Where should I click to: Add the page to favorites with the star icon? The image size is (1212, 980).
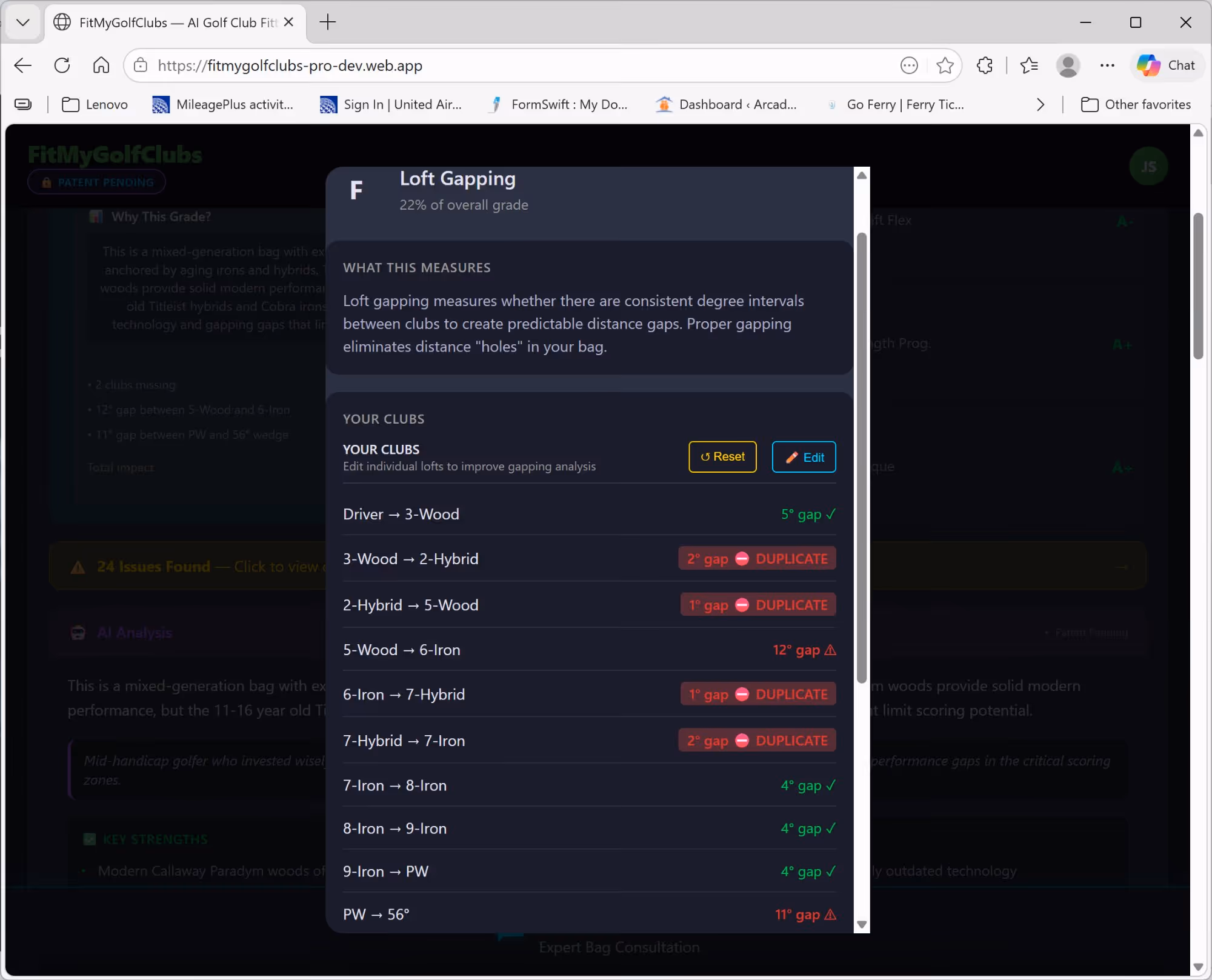click(945, 65)
